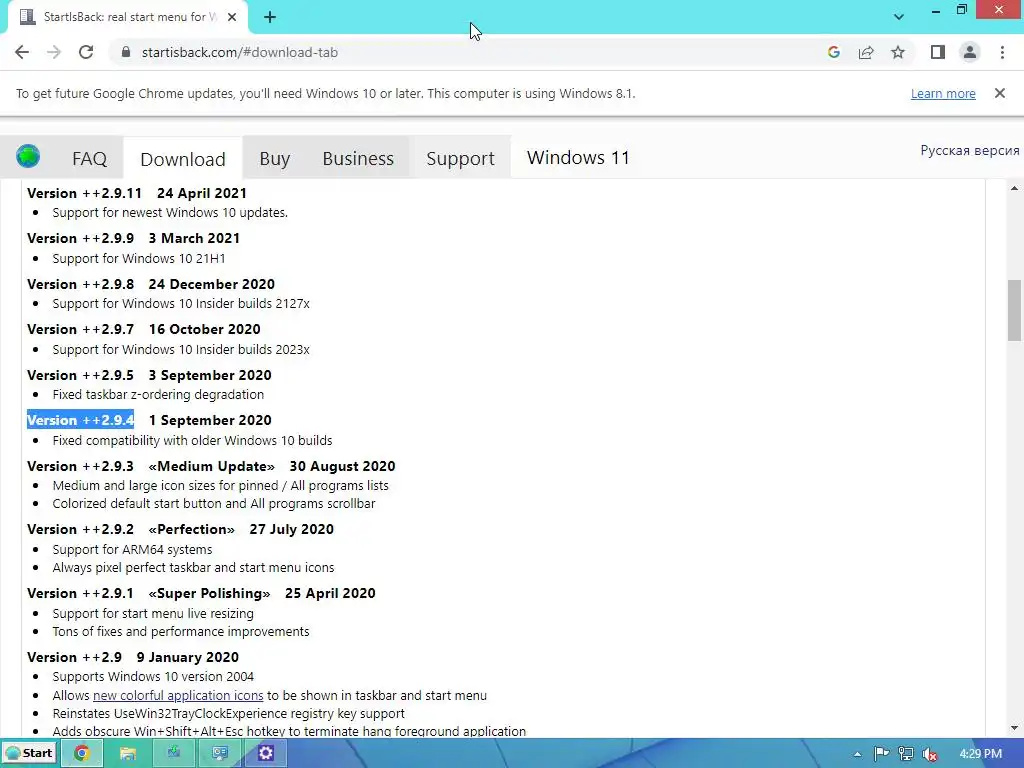
Task: Open the Business tab
Action: 358,159
